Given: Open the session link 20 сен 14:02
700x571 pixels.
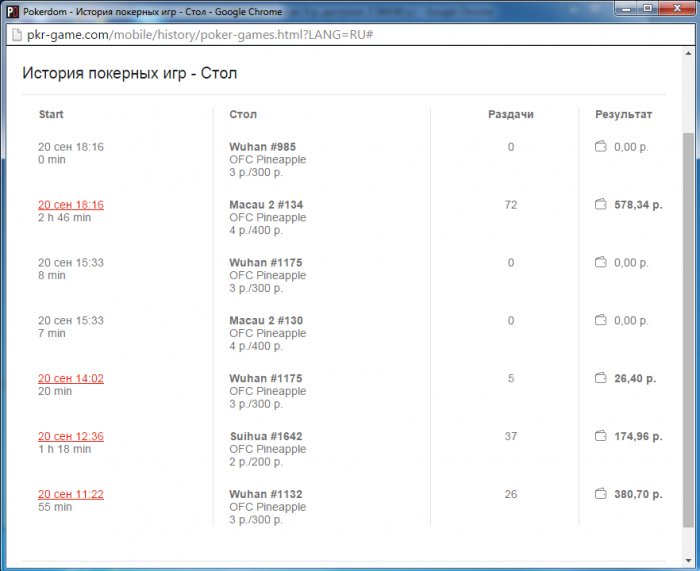Looking at the screenshot, I should pos(71,379).
